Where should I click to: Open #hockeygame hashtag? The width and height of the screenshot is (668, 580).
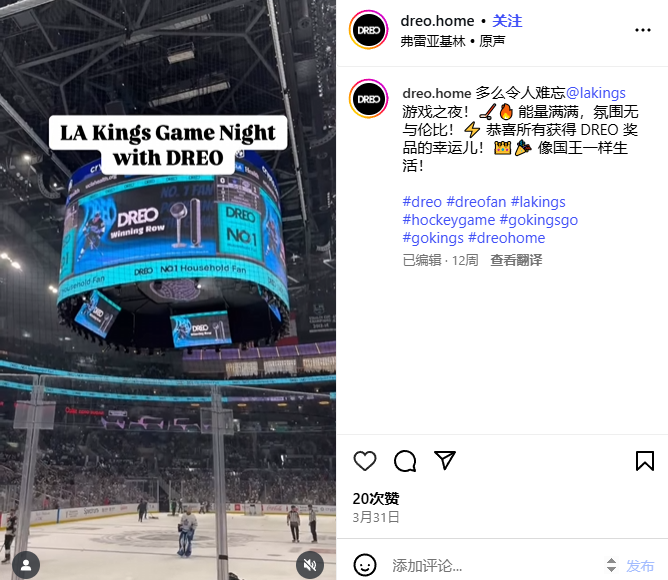pyautogui.click(x=449, y=220)
